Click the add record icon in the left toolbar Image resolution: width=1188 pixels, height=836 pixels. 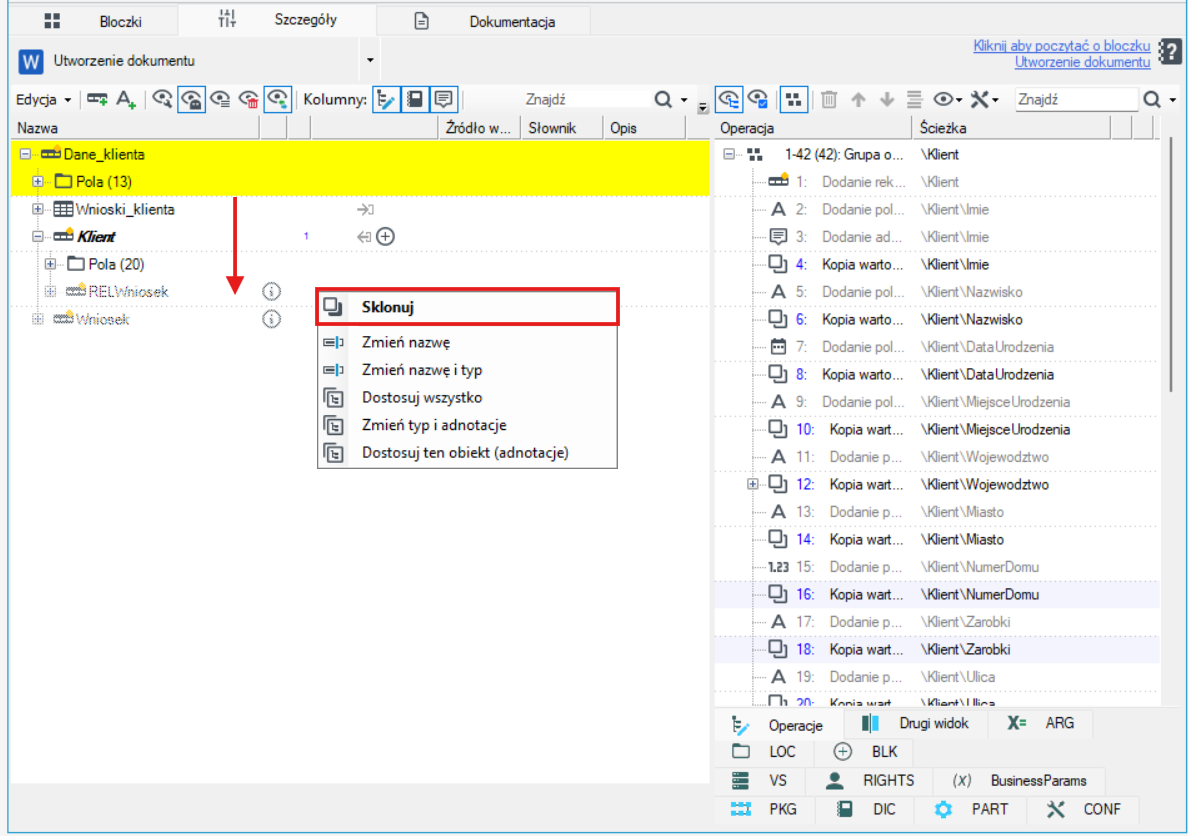(97, 99)
